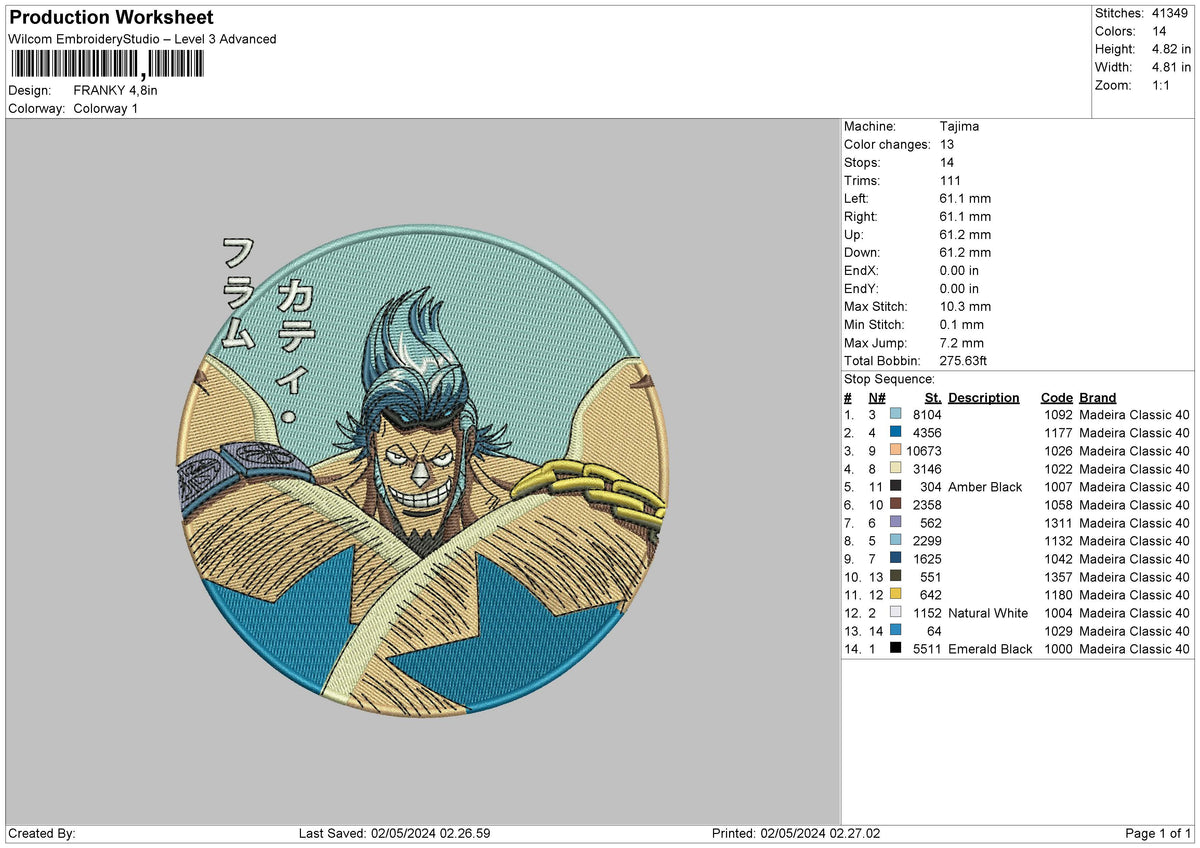The image size is (1200, 848).
Task: Click the 'Stop Sequence:' heading
Action: click(x=890, y=379)
